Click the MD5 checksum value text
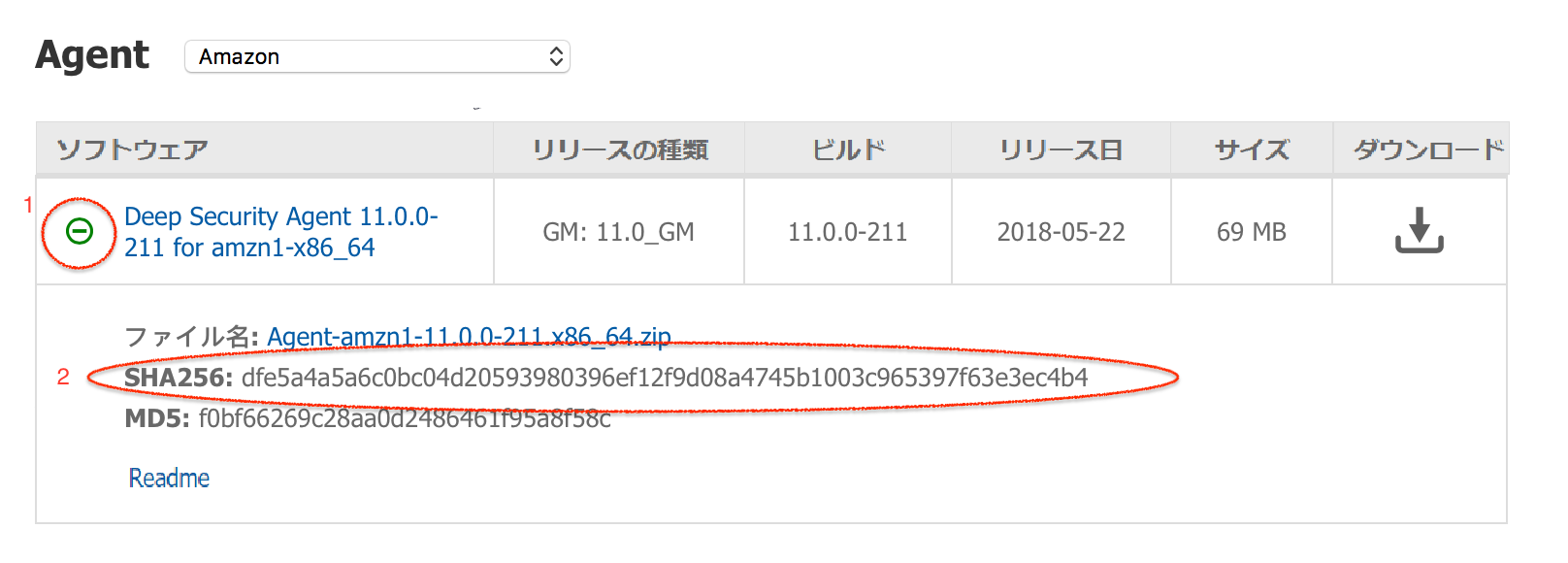 pos(405,419)
